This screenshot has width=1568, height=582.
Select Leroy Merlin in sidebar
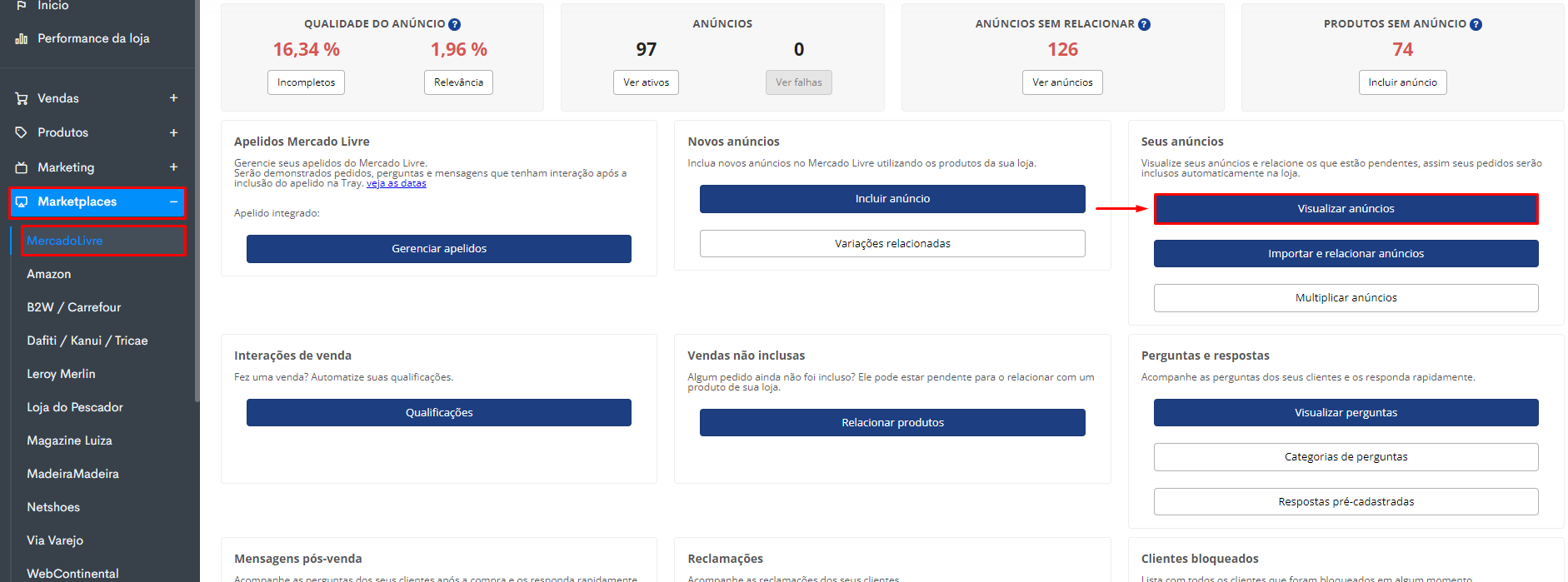click(x=61, y=374)
